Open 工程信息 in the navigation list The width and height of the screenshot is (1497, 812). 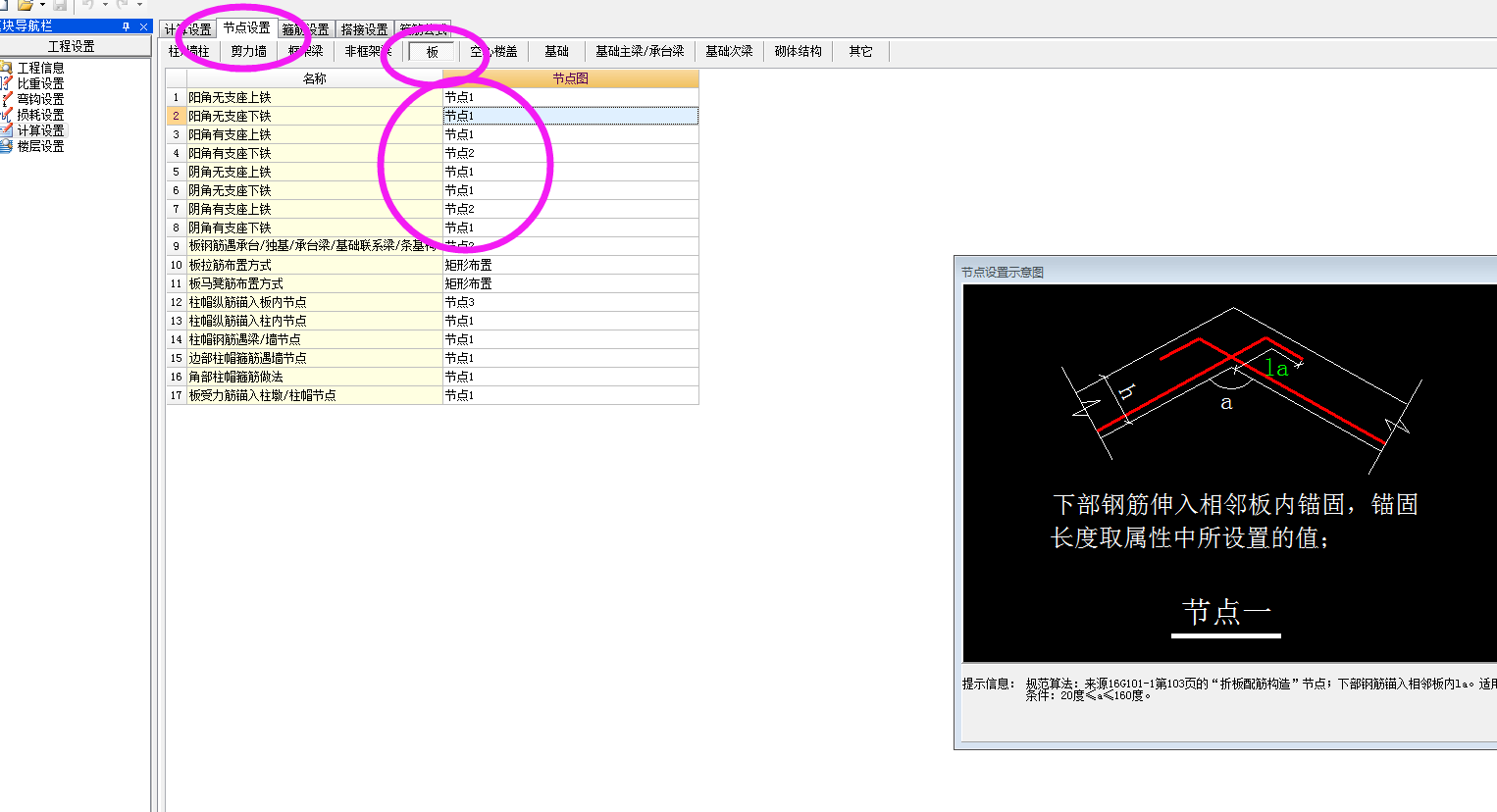pyautogui.click(x=40, y=68)
